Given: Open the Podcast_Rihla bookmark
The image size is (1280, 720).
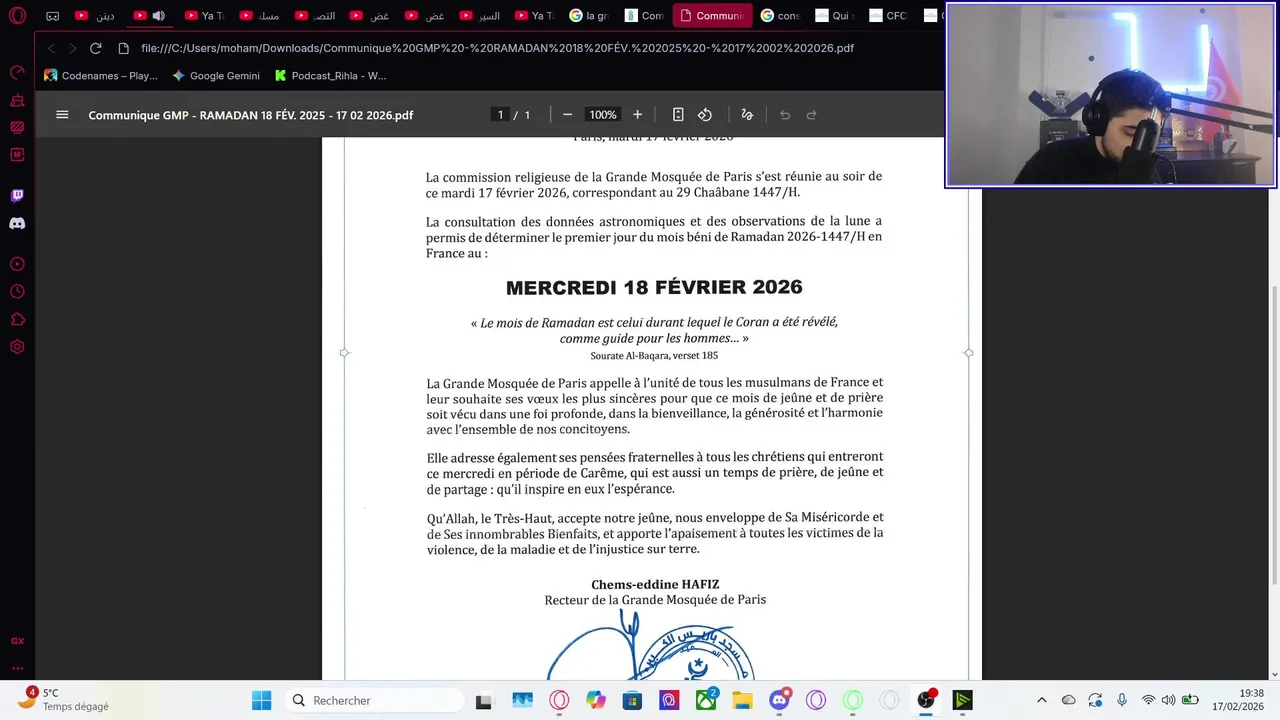Looking at the screenshot, I should coord(331,75).
